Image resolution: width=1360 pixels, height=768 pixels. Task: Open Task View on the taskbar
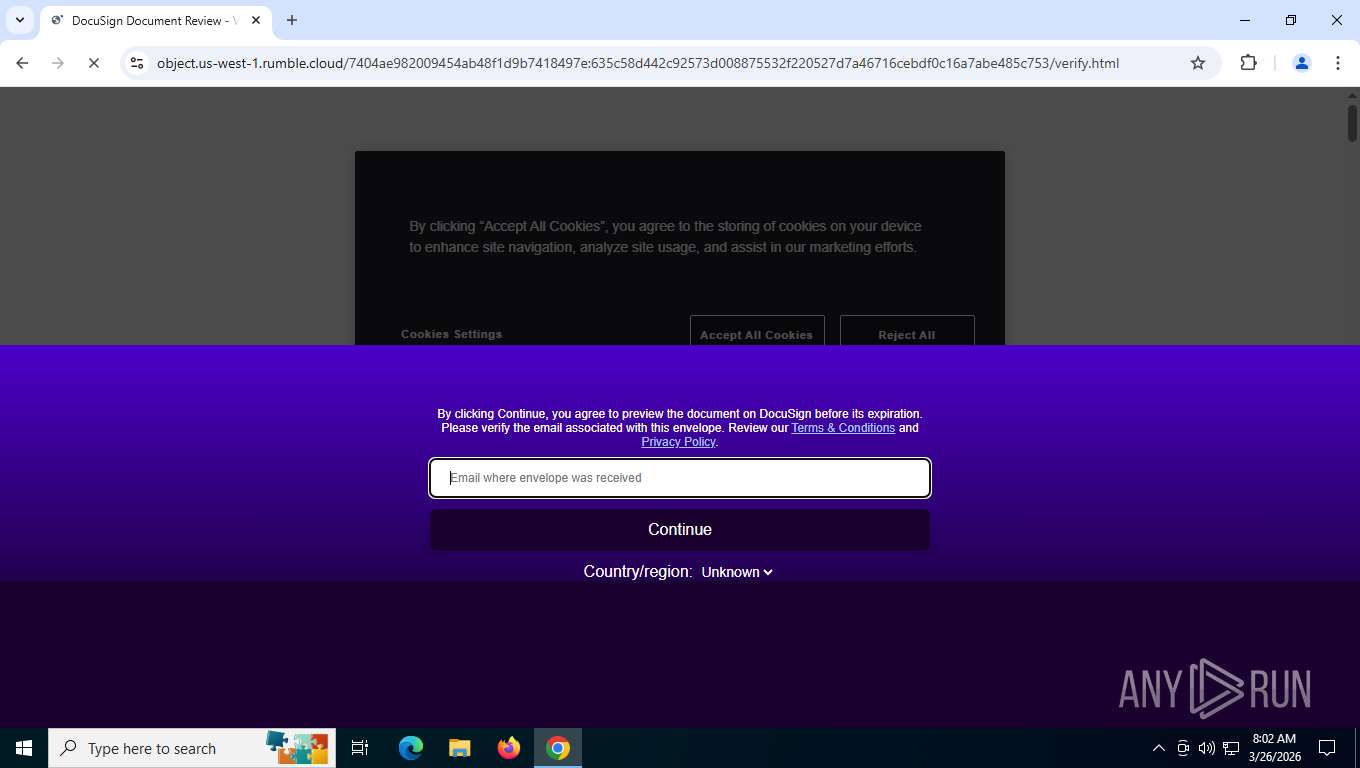[x=360, y=748]
